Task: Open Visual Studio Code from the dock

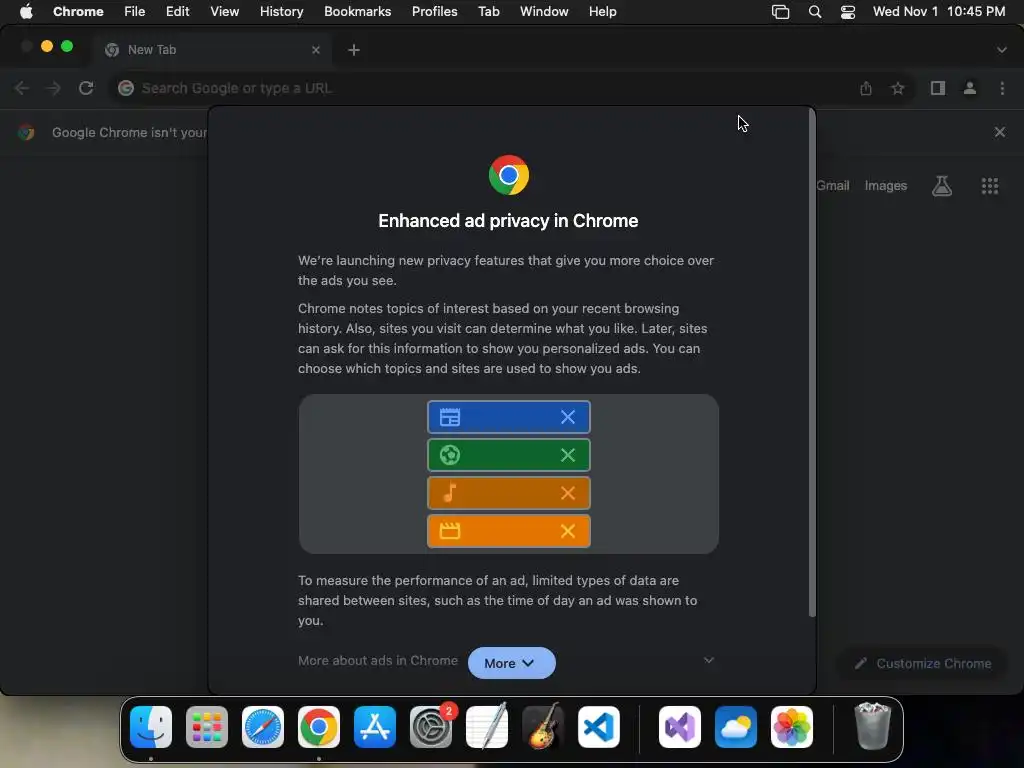Action: coord(599,727)
